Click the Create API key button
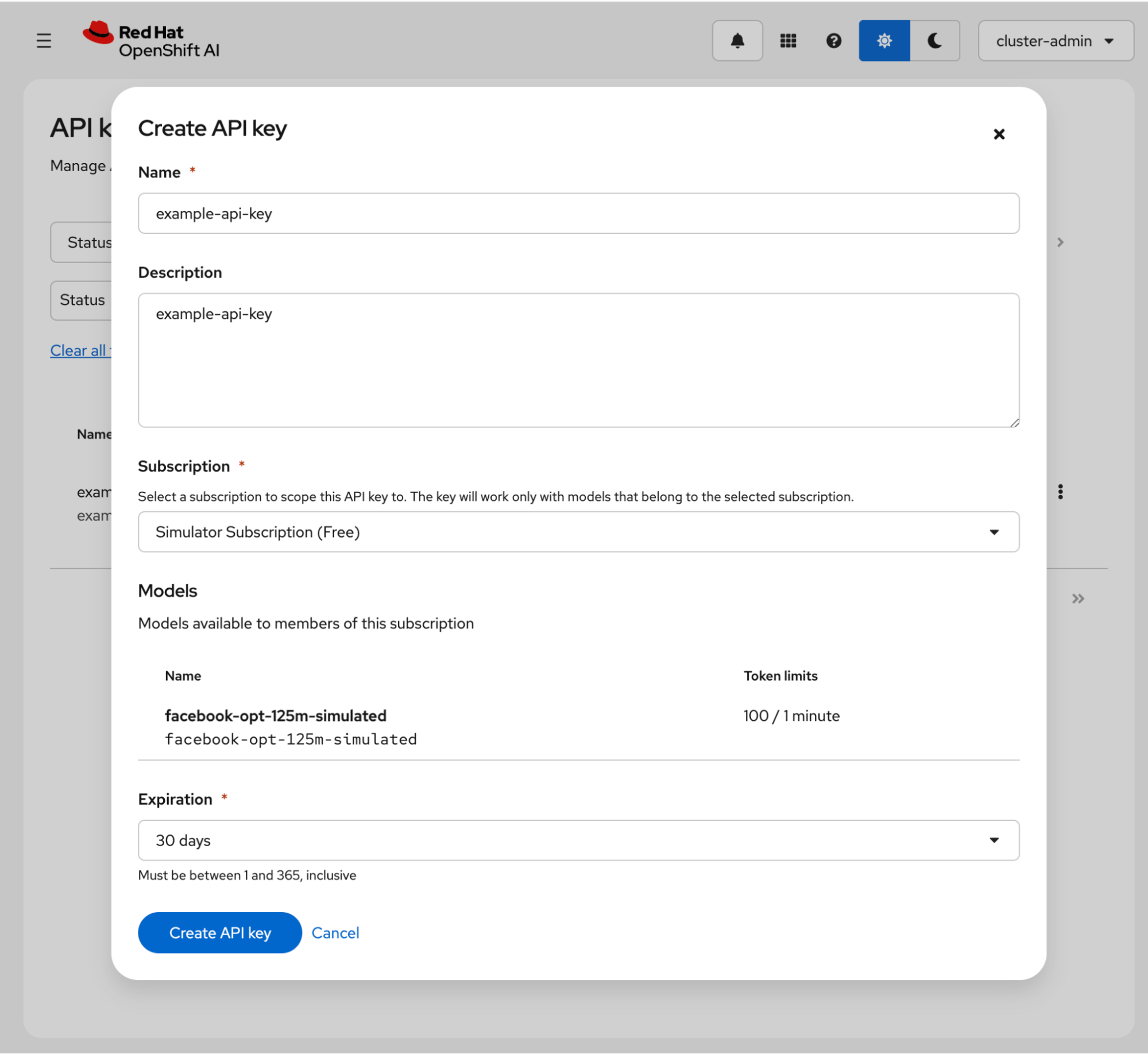 point(220,933)
